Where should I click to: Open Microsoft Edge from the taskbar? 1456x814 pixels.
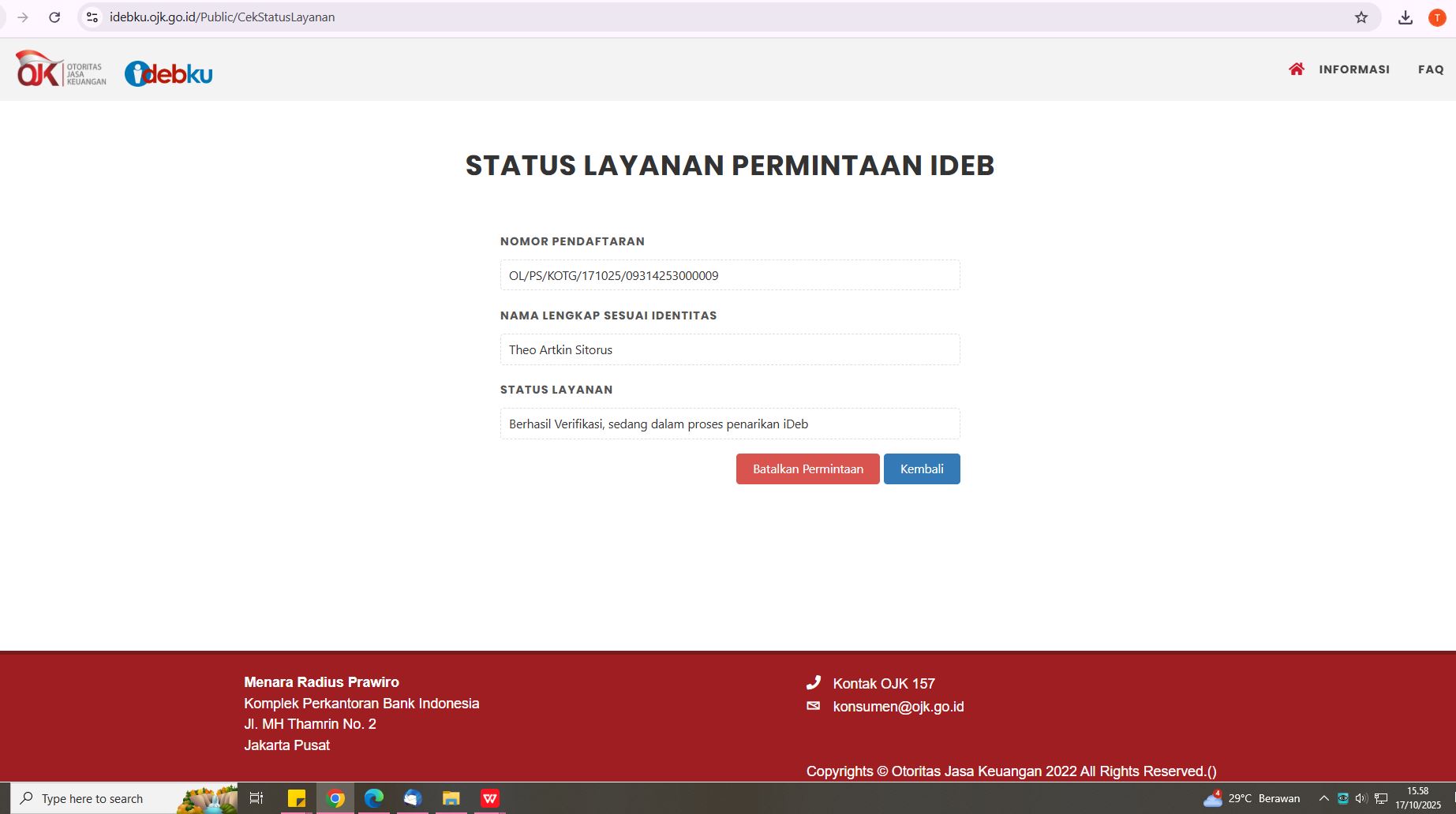pyautogui.click(x=373, y=798)
